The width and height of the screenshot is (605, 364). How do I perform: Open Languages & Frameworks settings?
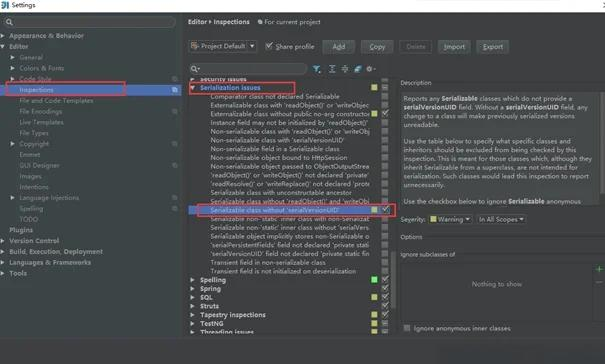coord(50,262)
